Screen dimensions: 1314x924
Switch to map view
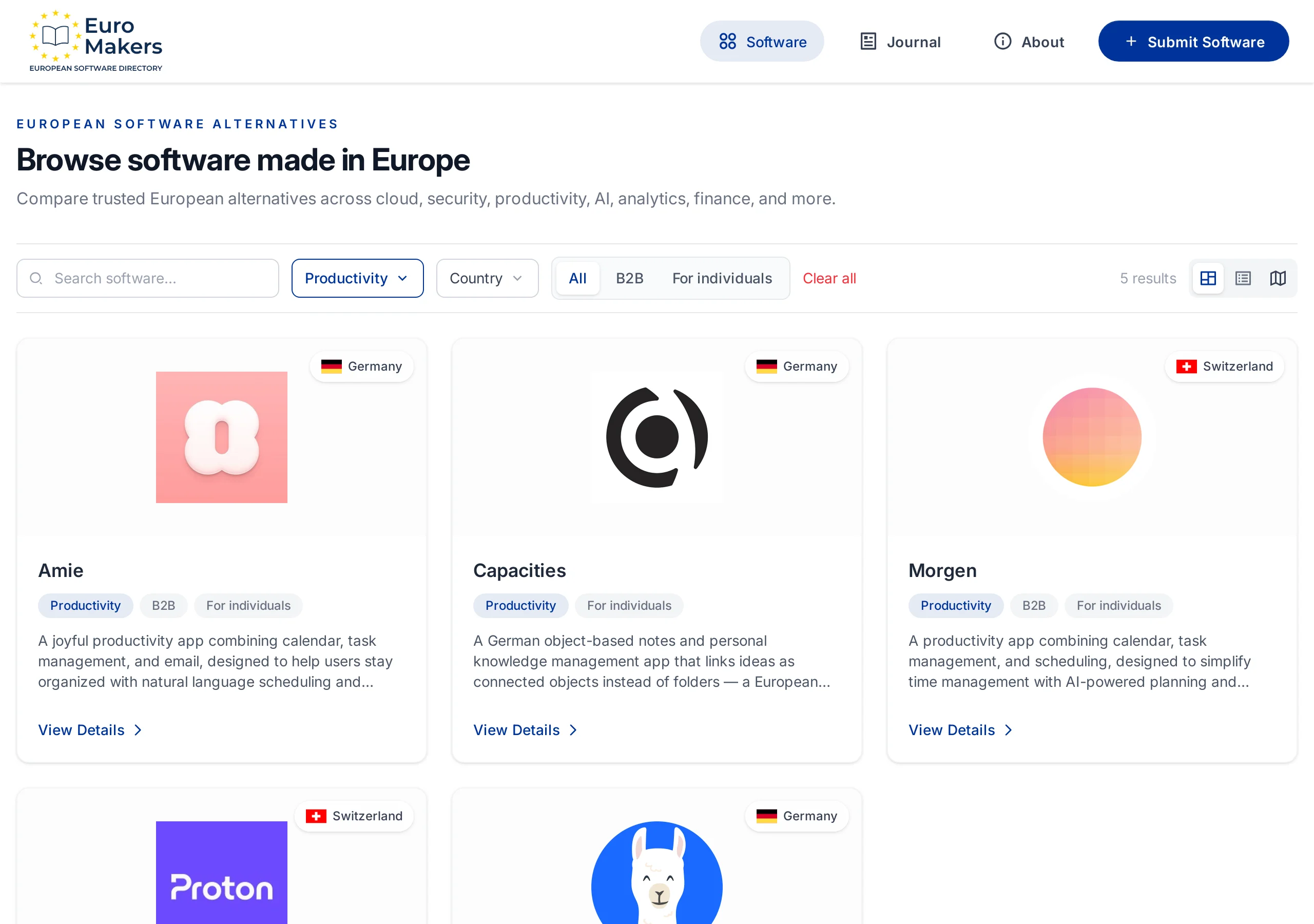click(x=1278, y=278)
